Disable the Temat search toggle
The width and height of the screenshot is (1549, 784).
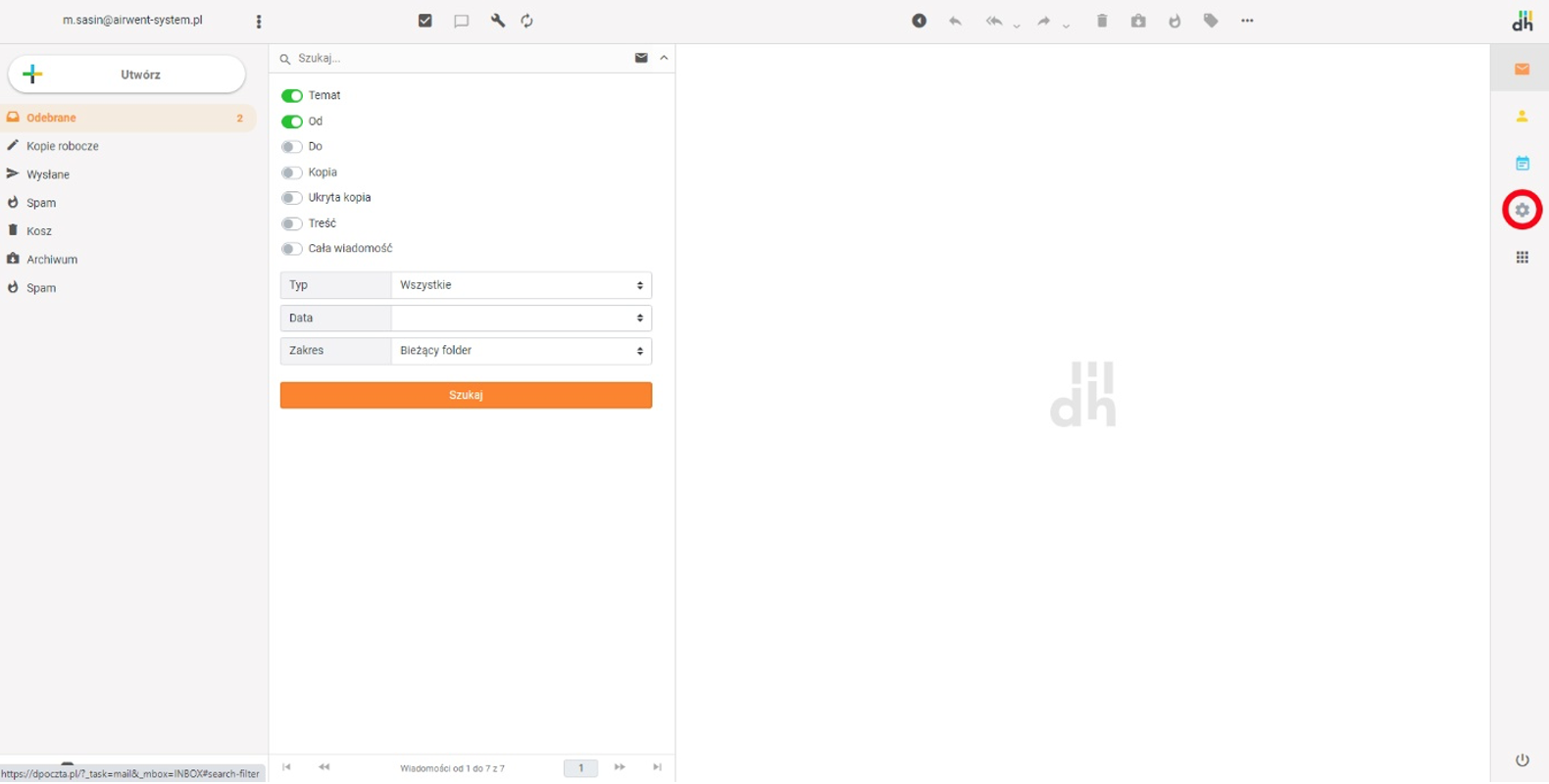(x=292, y=96)
